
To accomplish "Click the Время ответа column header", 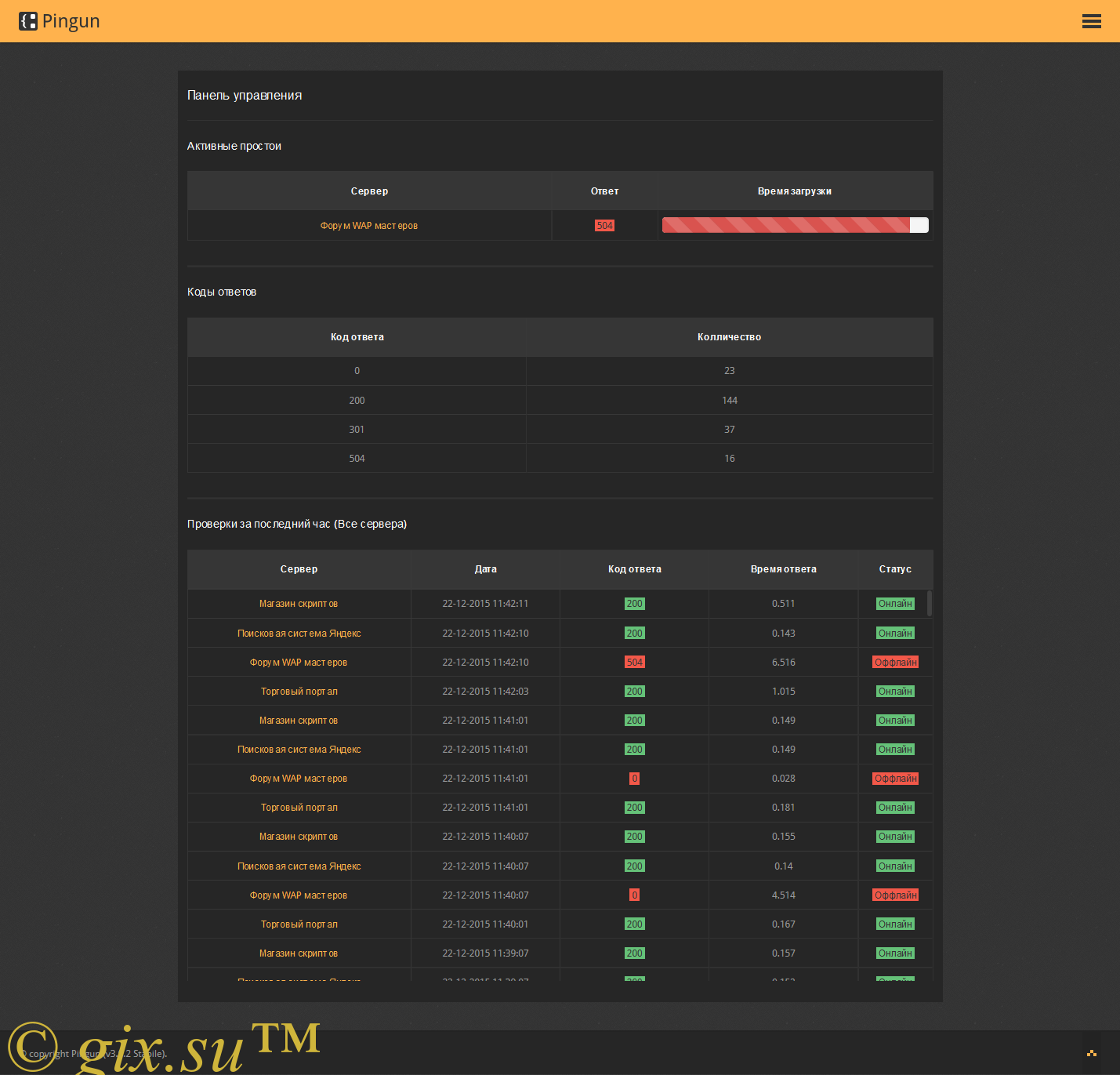I will [783, 569].
